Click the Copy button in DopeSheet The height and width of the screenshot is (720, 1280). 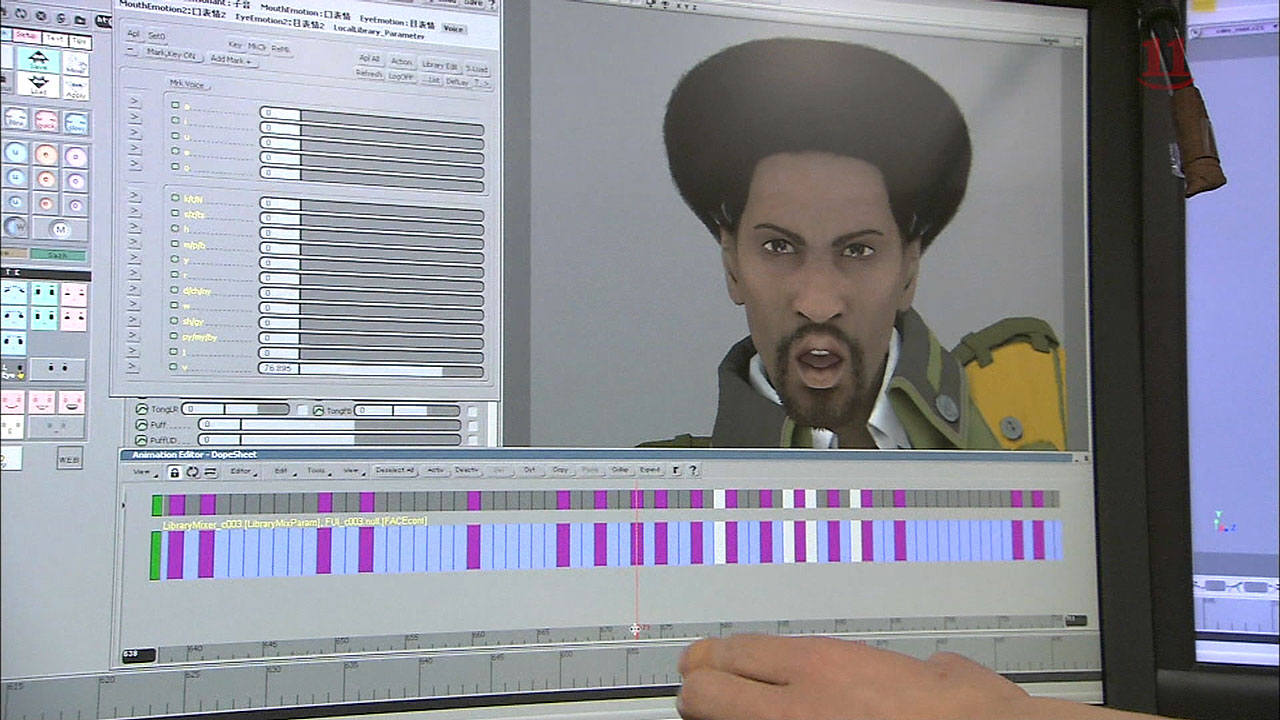560,470
